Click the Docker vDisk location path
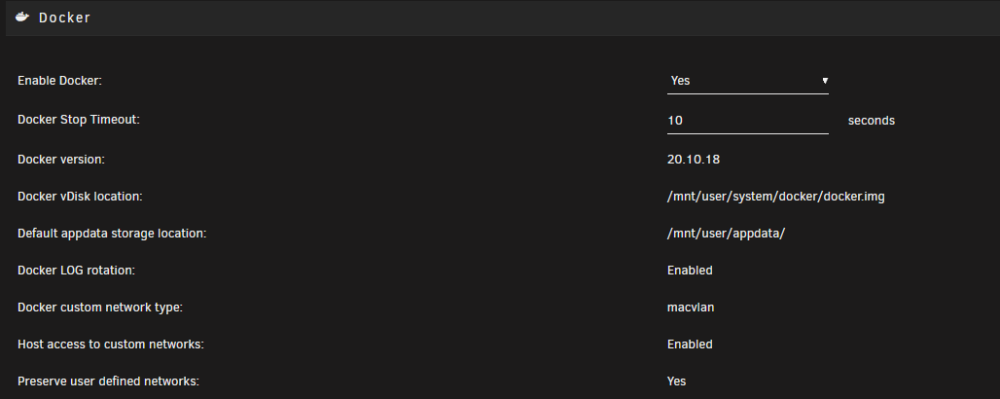 pyautogui.click(x=776, y=197)
